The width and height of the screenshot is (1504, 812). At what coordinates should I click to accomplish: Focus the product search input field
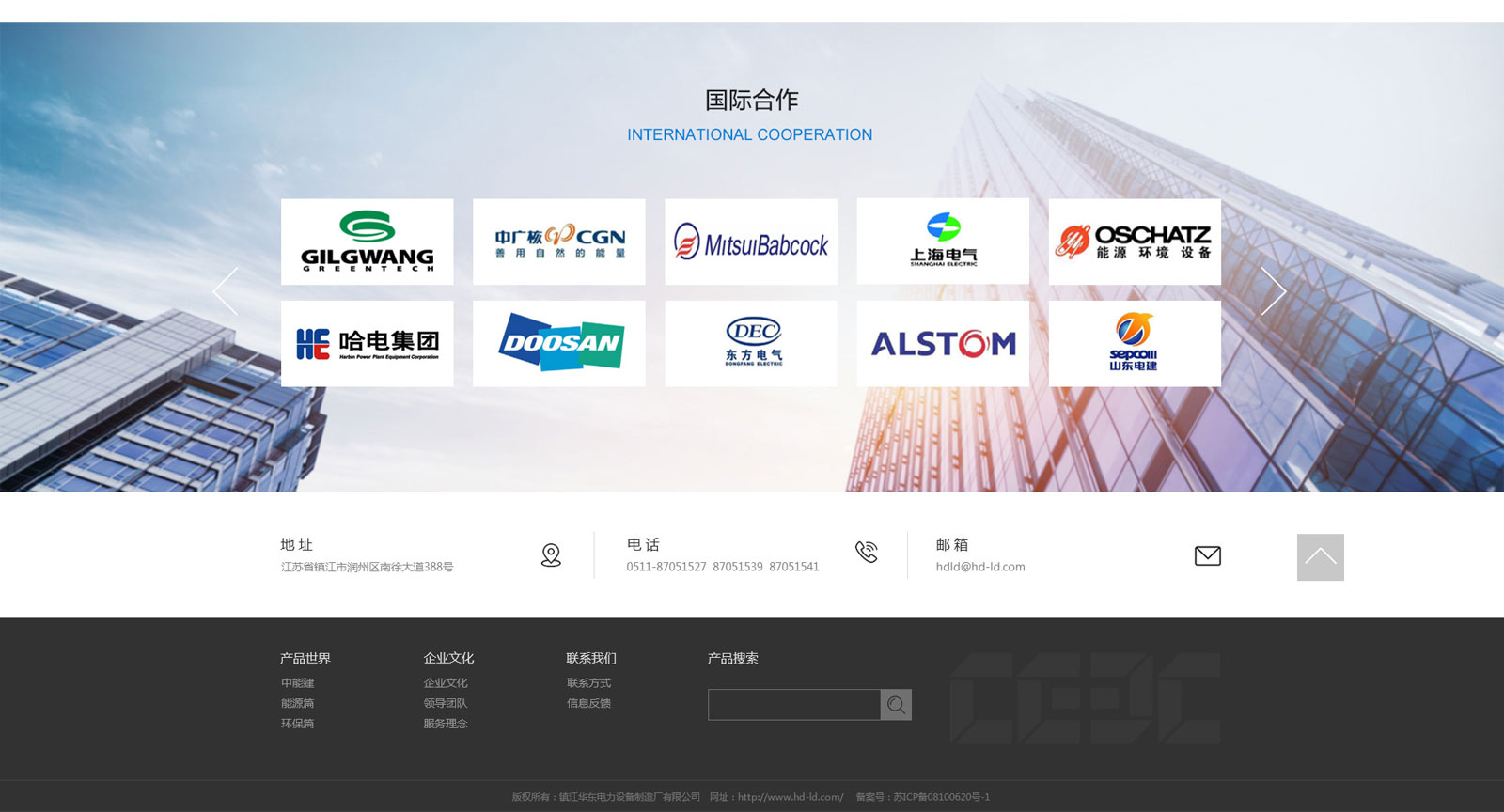(x=794, y=705)
